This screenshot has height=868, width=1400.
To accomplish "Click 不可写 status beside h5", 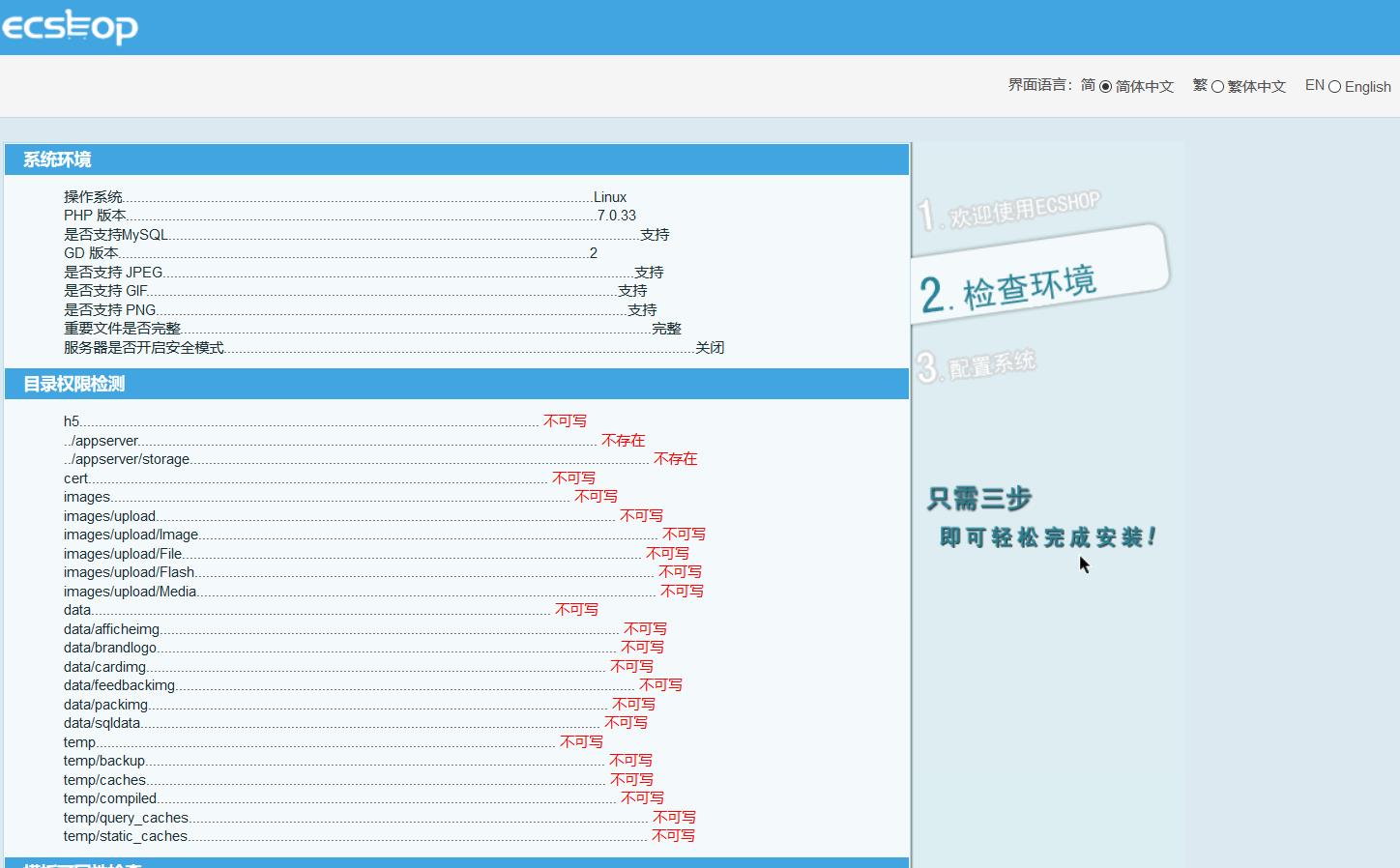I will (565, 421).
